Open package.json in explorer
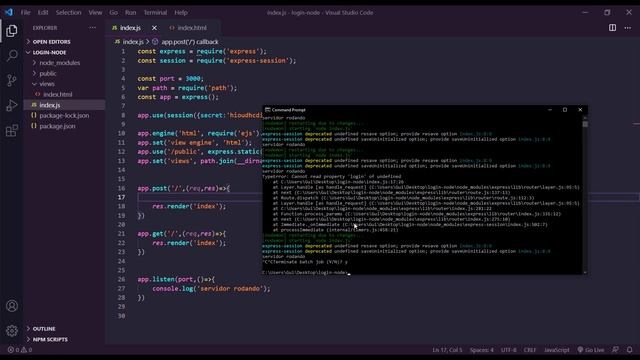This screenshot has width=640, height=360. coord(57,126)
